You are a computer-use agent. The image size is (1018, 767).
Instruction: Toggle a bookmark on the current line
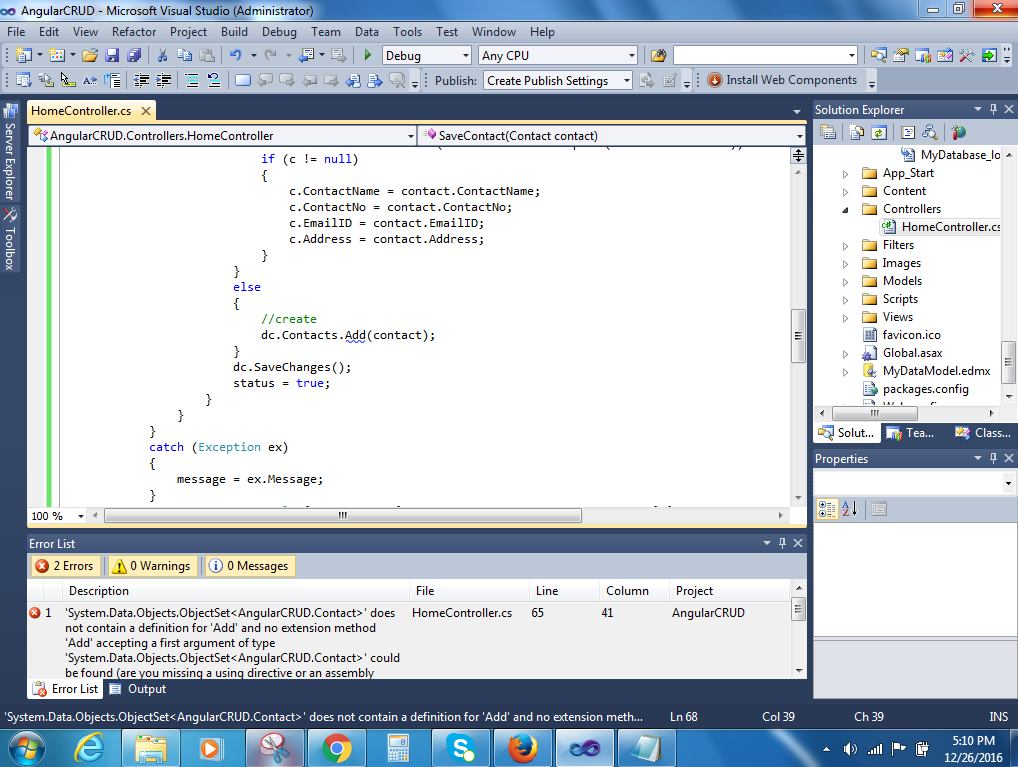pyautogui.click(x=242, y=80)
